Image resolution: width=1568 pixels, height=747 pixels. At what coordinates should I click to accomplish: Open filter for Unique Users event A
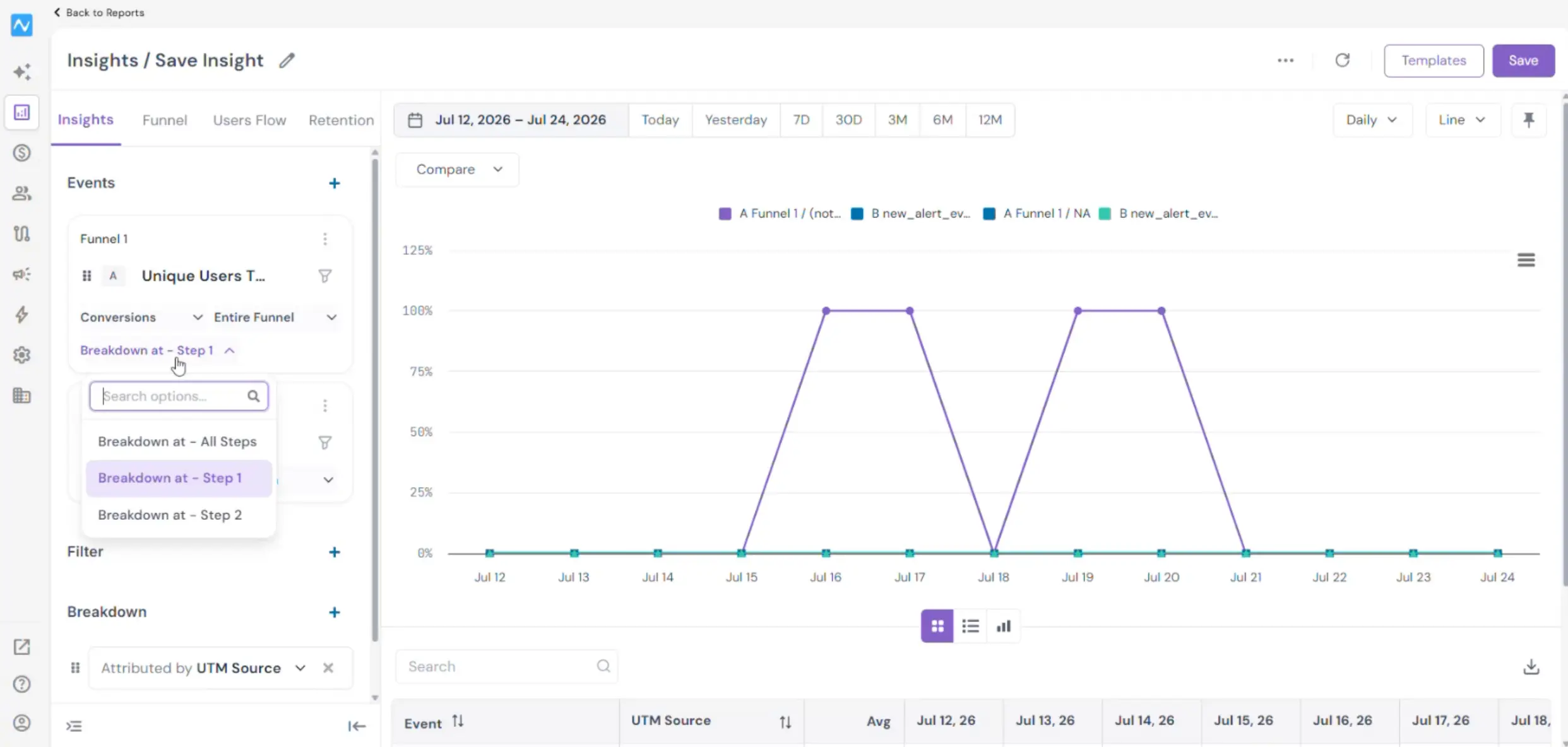[324, 276]
